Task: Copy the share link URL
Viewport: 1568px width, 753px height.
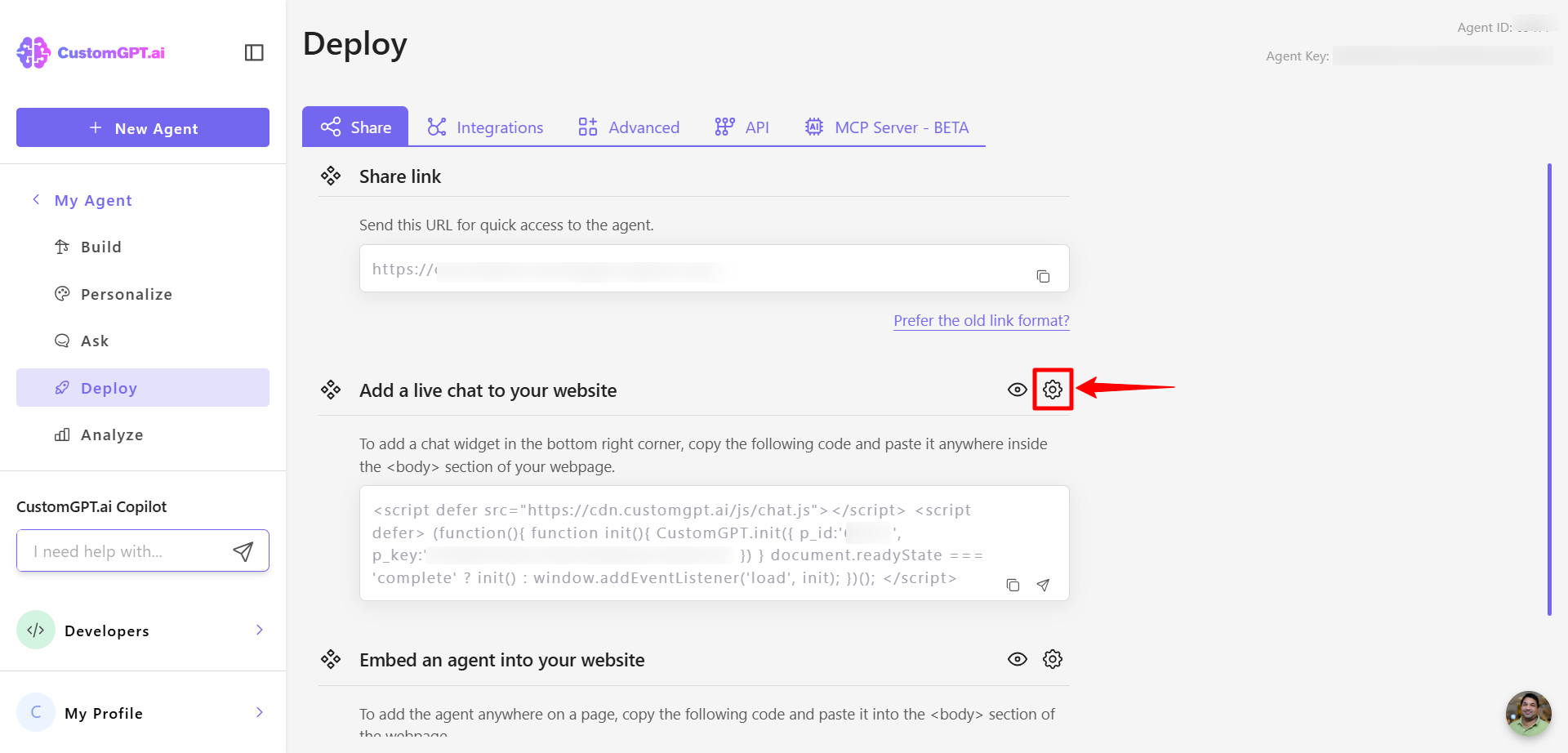Action: [1043, 276]
